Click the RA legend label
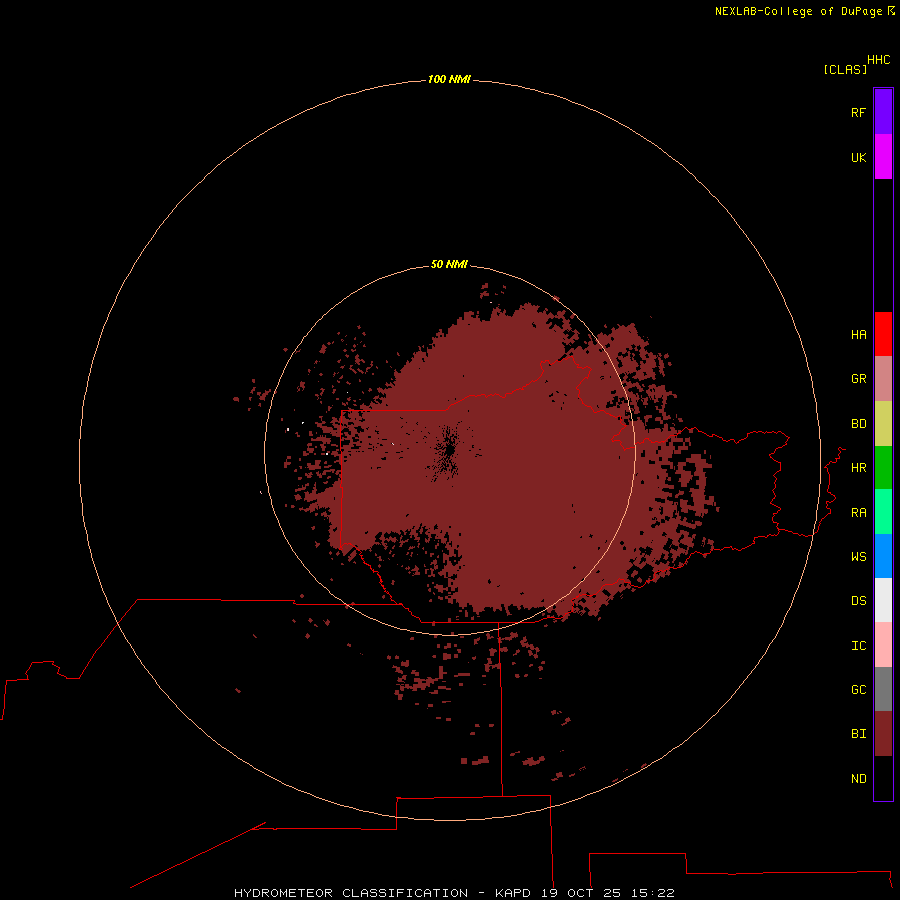The width and height of the screenshot is (900, 900). tap(859, 513)
